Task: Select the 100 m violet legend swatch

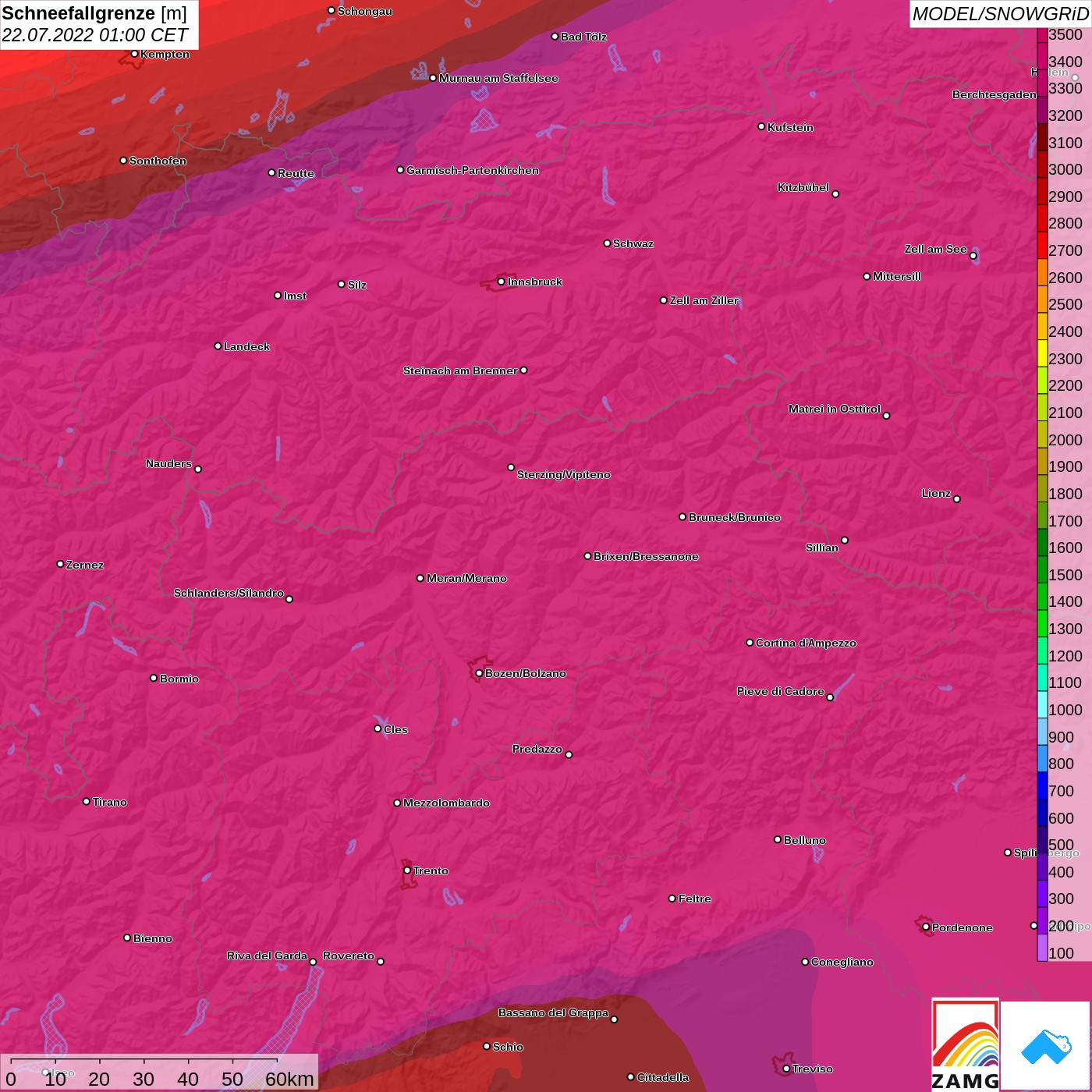Action: [1042, 947]
